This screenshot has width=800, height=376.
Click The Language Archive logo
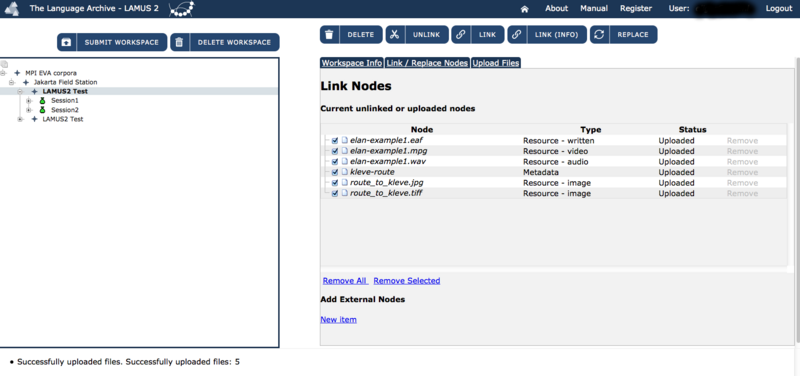coord(12,9)
